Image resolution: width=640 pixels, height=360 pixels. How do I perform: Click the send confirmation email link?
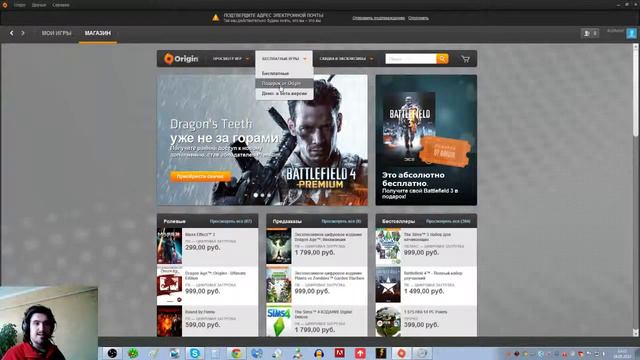[x=378, y=18]
